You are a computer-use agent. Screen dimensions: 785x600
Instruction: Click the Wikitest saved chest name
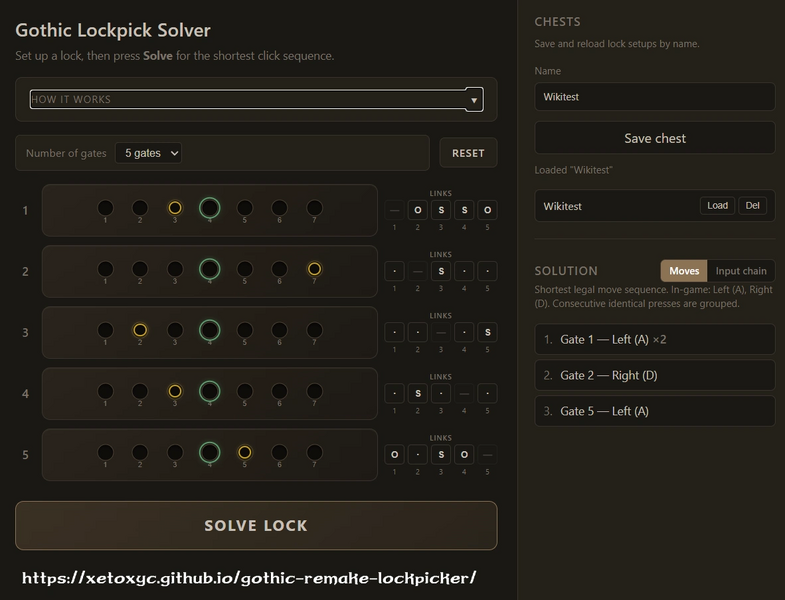(x=562, y=206)
